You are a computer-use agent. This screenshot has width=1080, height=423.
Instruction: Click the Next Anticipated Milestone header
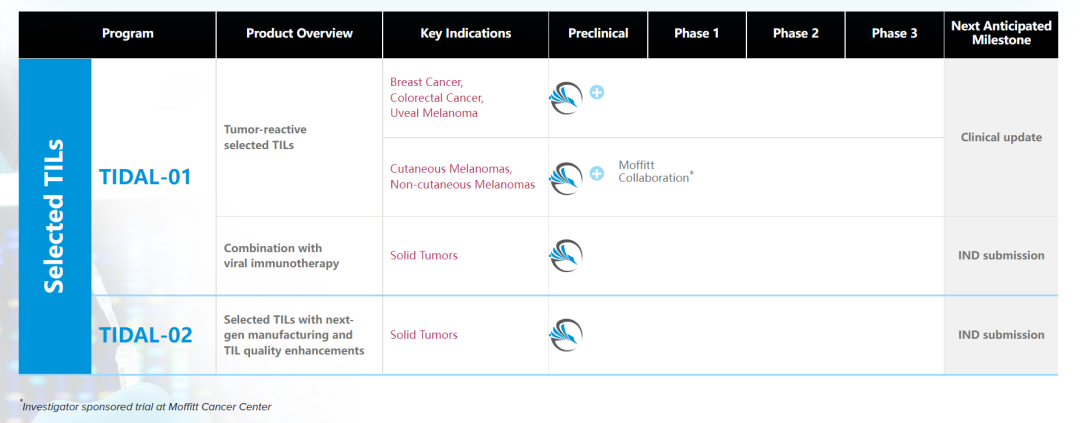pos(1001,33)
